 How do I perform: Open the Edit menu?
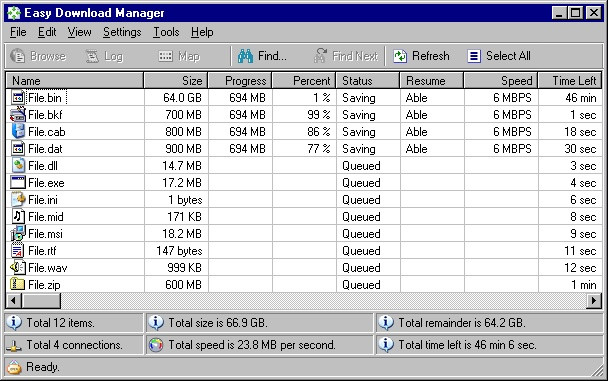[47, 32]
